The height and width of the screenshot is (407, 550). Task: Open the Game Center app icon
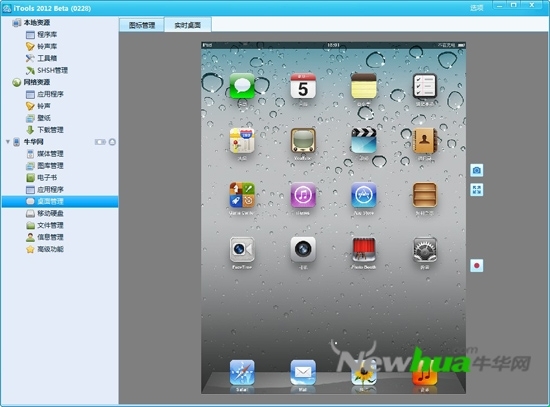242,195
